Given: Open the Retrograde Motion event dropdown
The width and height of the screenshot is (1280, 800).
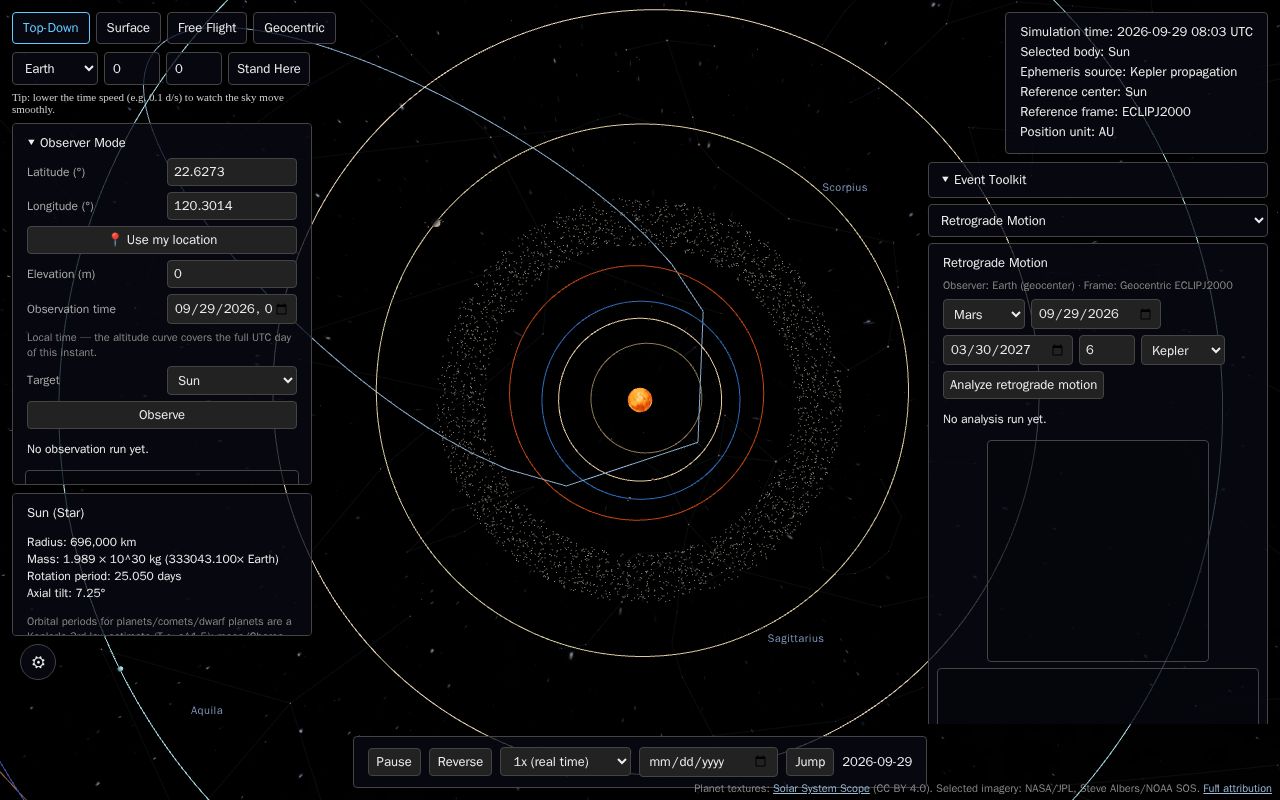Looking at the screenshot, I should (x=1098, y=221).
